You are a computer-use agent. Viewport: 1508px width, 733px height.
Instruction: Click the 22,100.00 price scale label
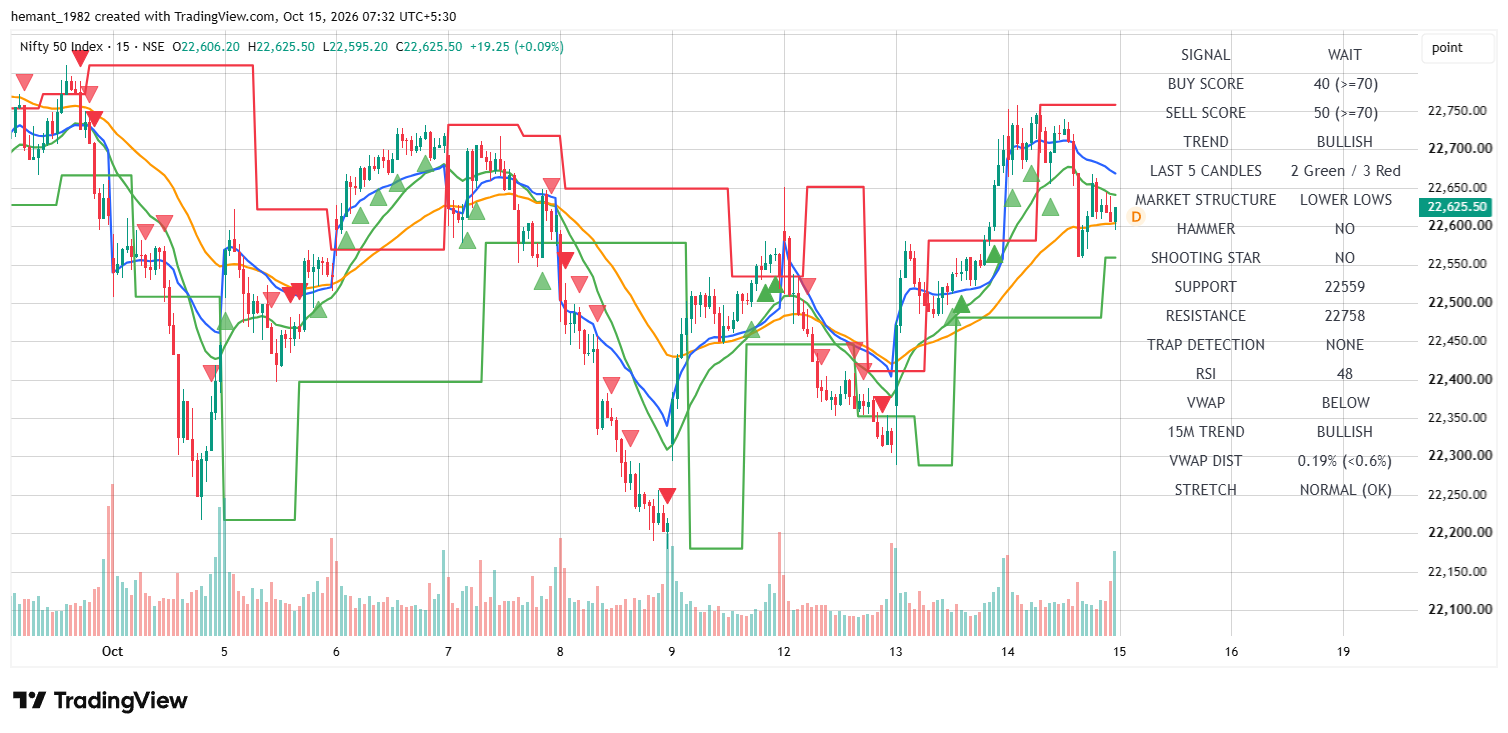click(1459, 609)
